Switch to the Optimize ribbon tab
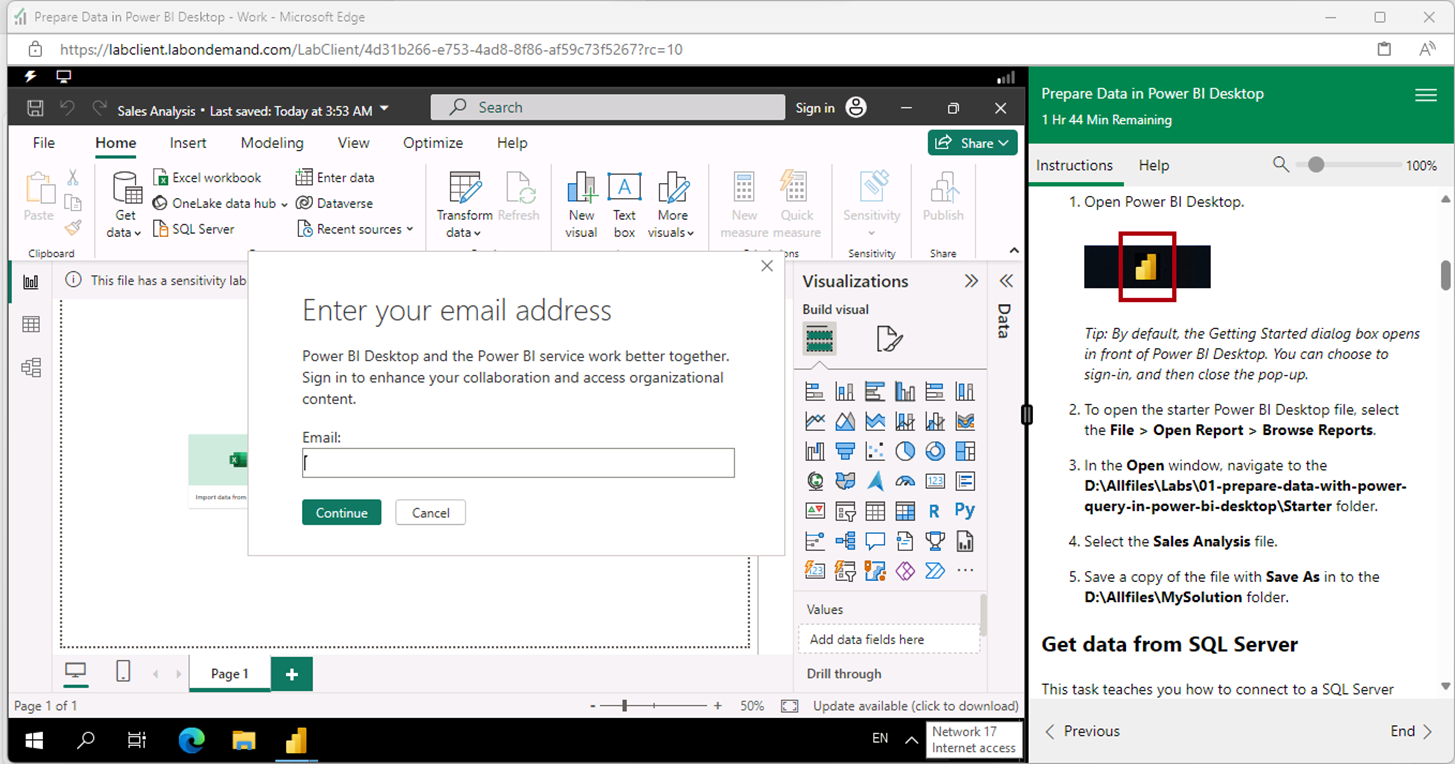Image resolution: width=1455 pixels, height=764 pixels. coord(433,143)
